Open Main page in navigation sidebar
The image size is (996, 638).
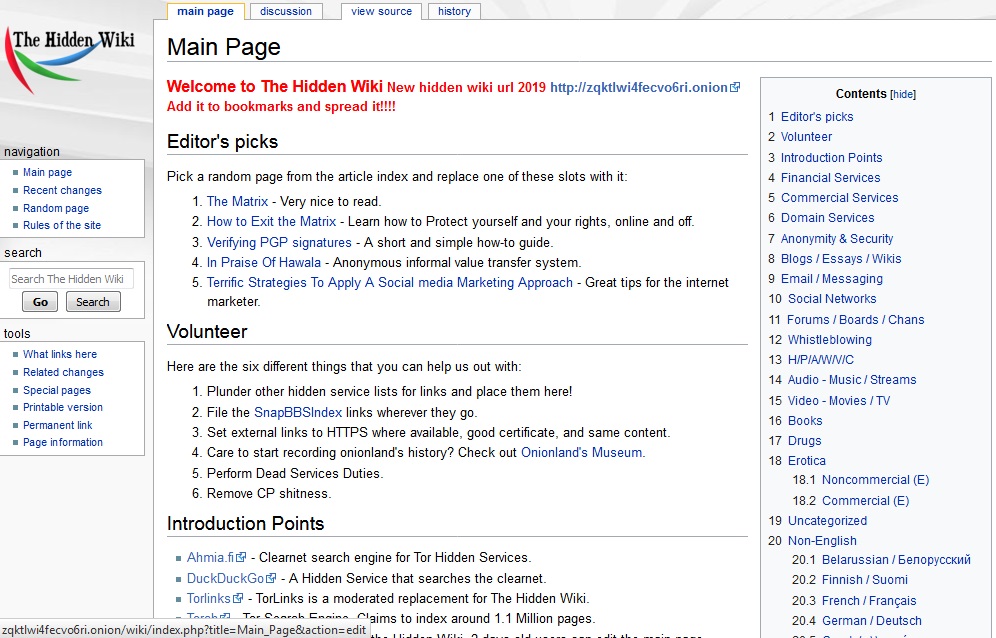(48, 172)
